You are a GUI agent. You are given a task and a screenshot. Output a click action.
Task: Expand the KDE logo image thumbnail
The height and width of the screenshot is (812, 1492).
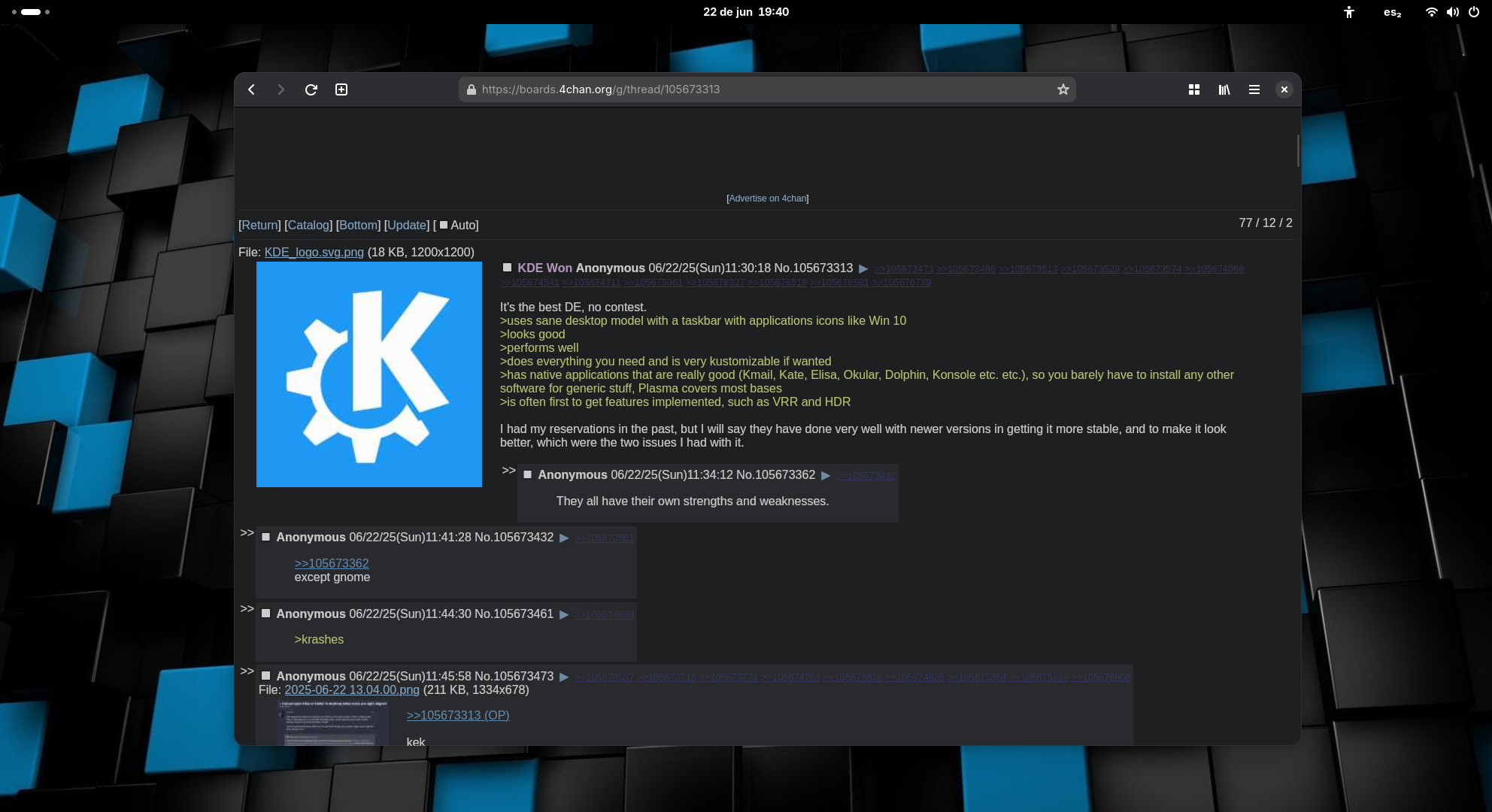tap(369, 374)
